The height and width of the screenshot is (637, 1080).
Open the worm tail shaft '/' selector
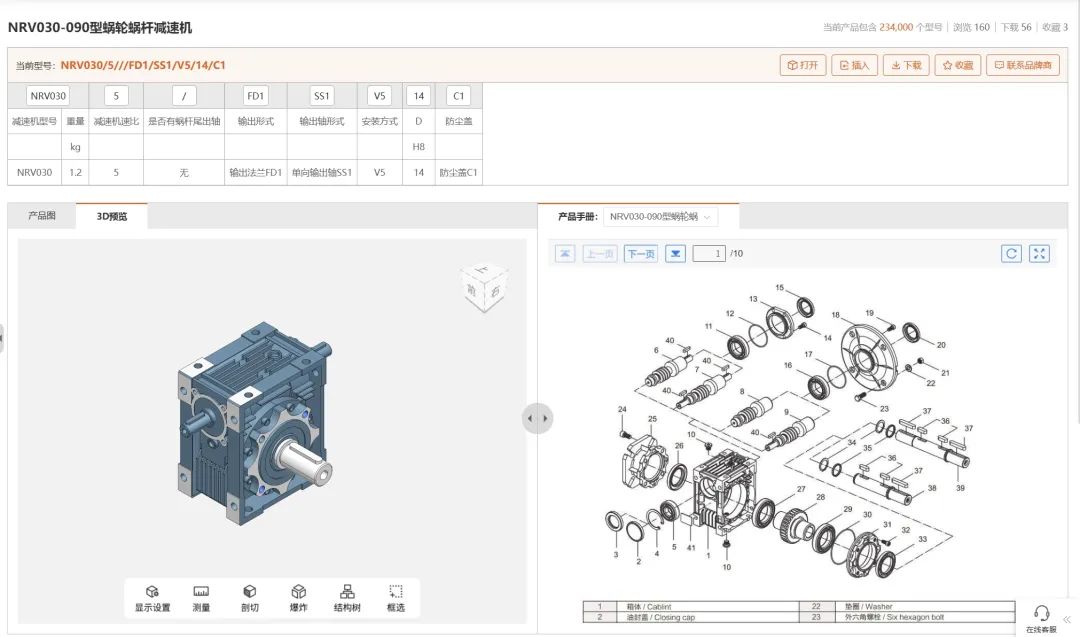pyautogui.click(x=184, y=96)
